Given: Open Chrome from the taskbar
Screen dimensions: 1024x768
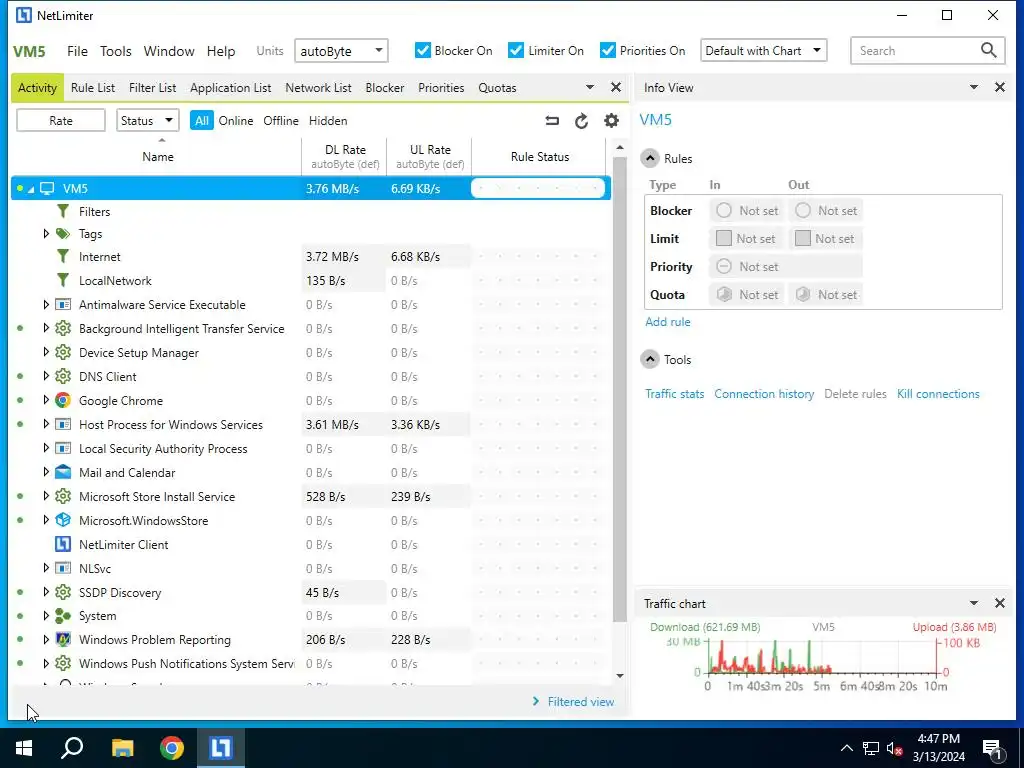Looking at the screenshot, I should pyautogui.click(x=172, y=748).
